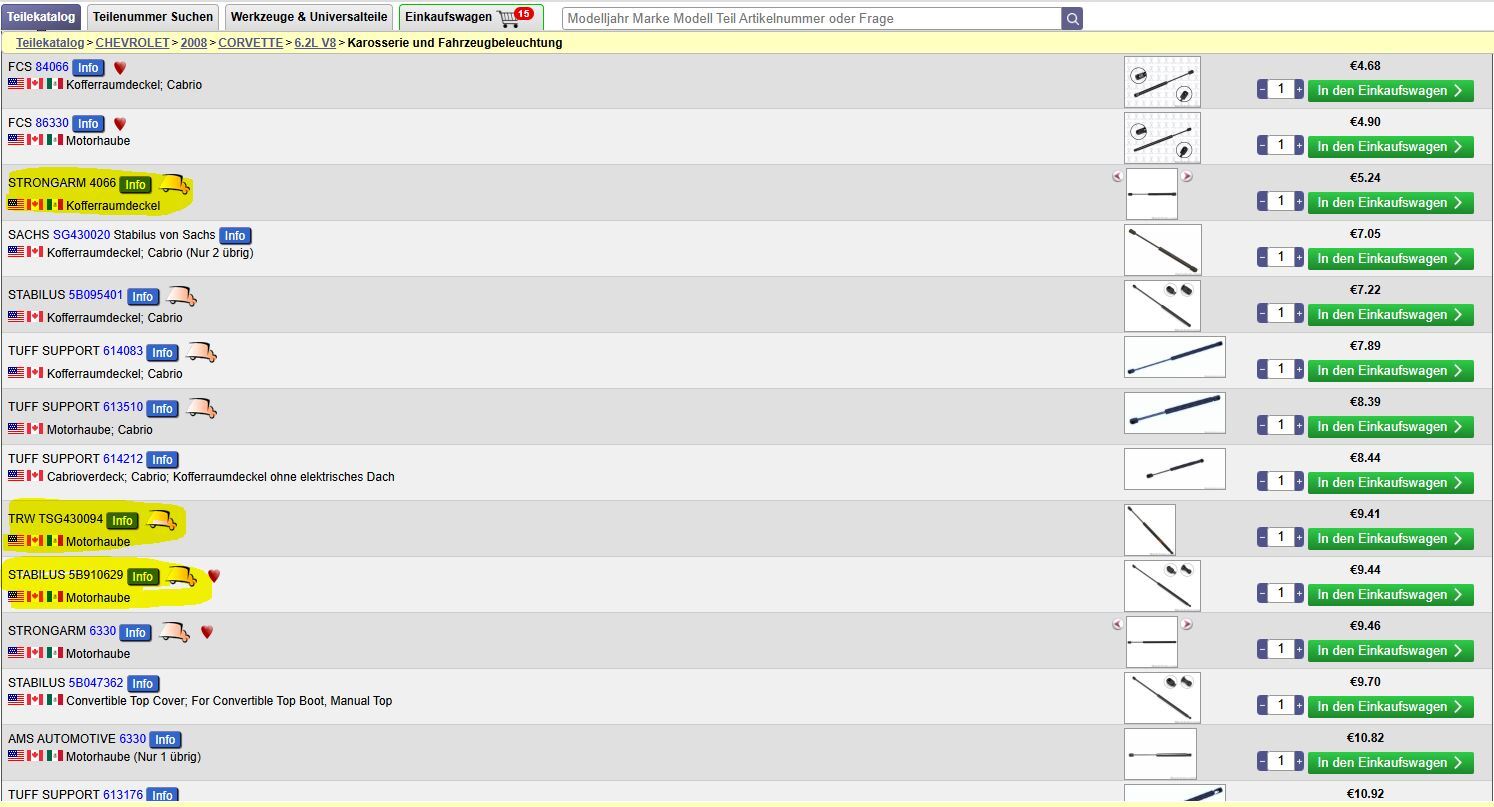Click heart icon next to STRONGARM 6330
The width and height of the screenshot is (1494, 807).
click(207, 632)
